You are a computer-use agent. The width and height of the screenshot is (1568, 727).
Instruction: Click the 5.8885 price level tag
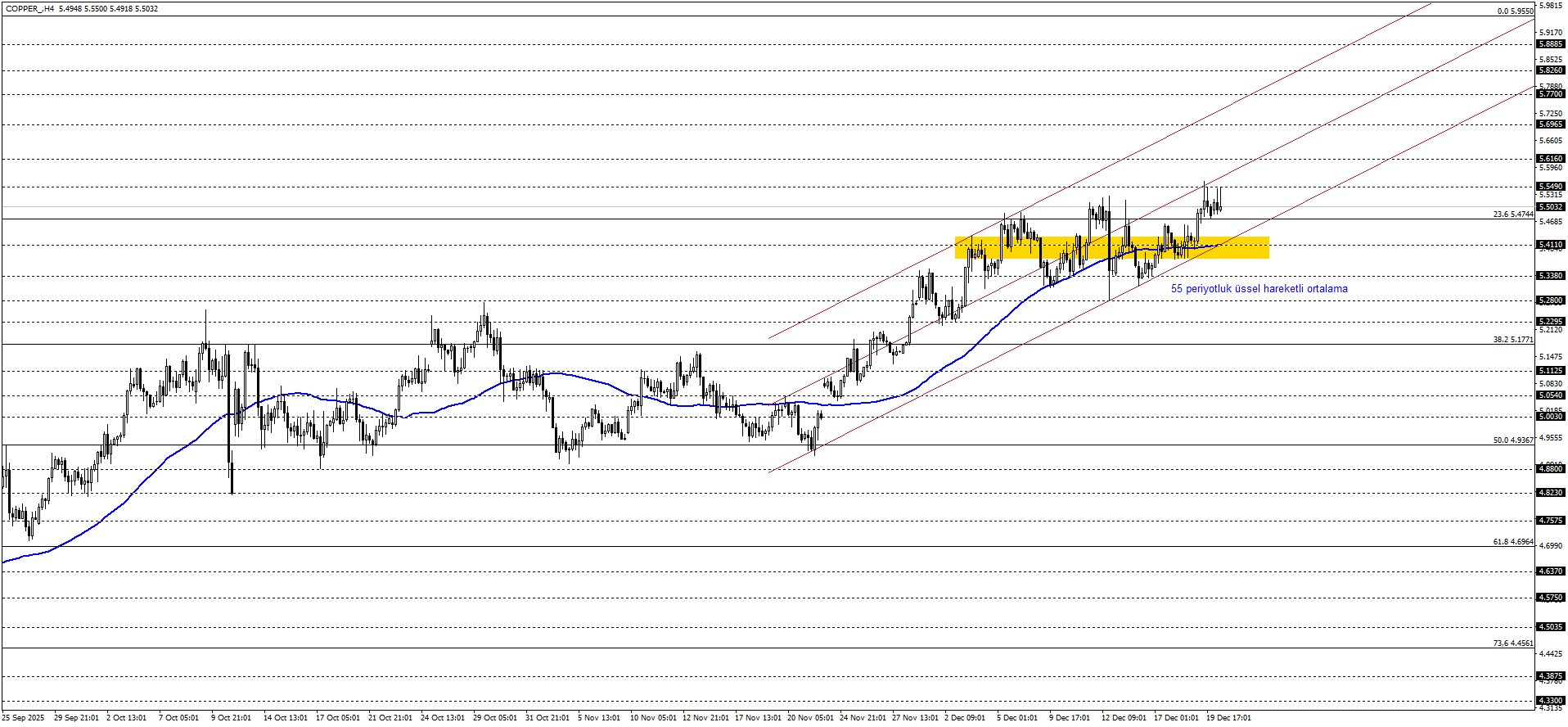1551,44
